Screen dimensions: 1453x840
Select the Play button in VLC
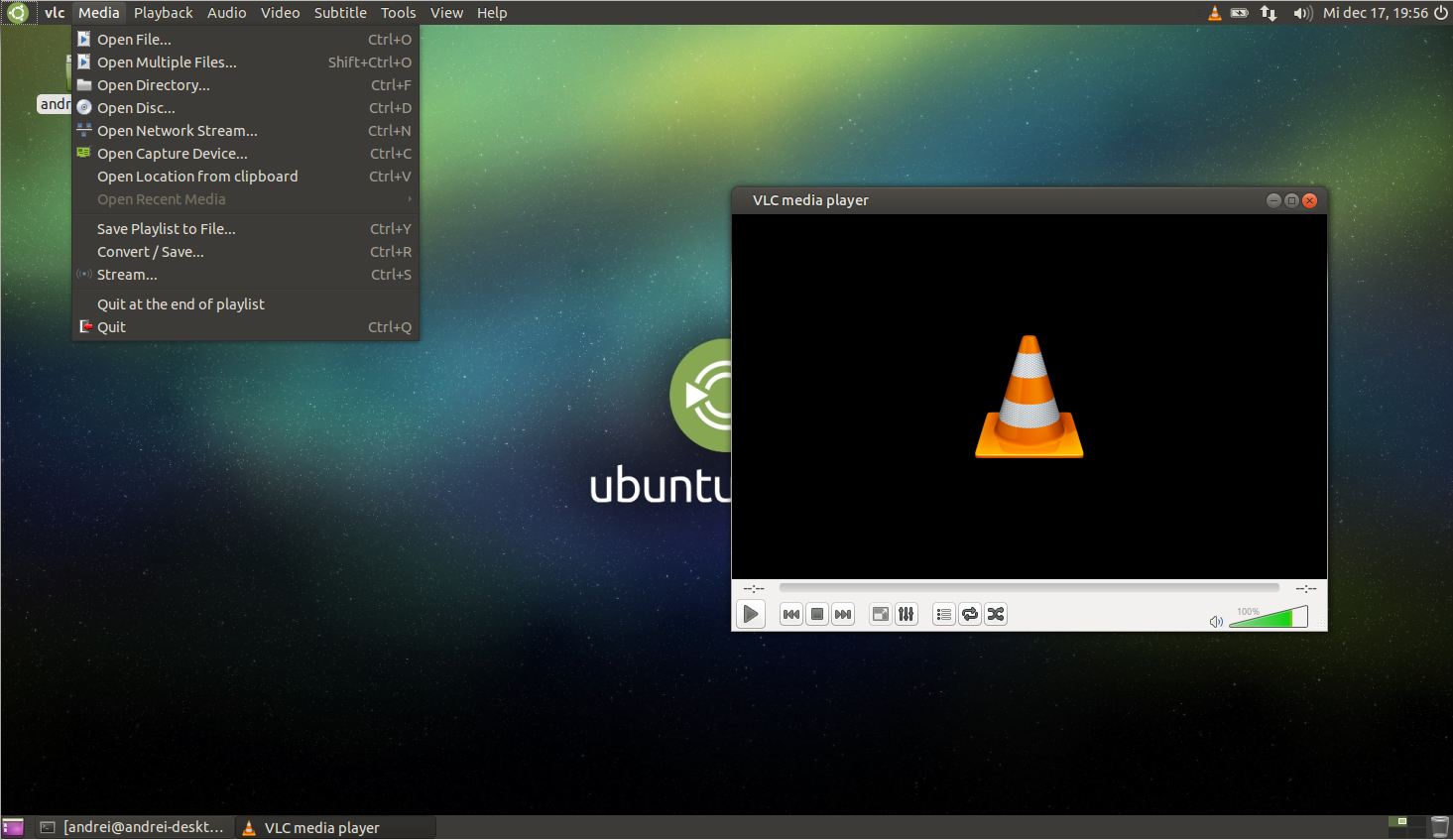point(751,614)
